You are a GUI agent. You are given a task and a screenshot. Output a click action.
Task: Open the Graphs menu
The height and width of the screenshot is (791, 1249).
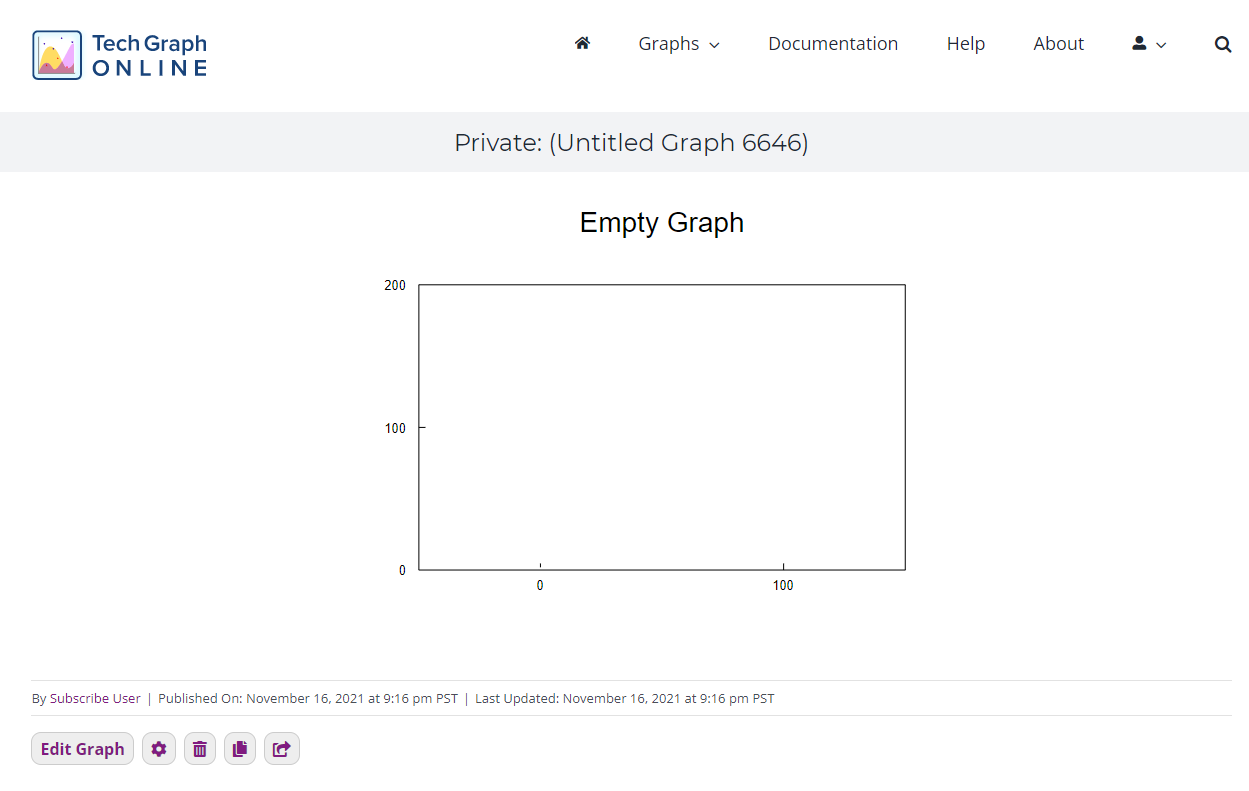(x=669, y=43)
